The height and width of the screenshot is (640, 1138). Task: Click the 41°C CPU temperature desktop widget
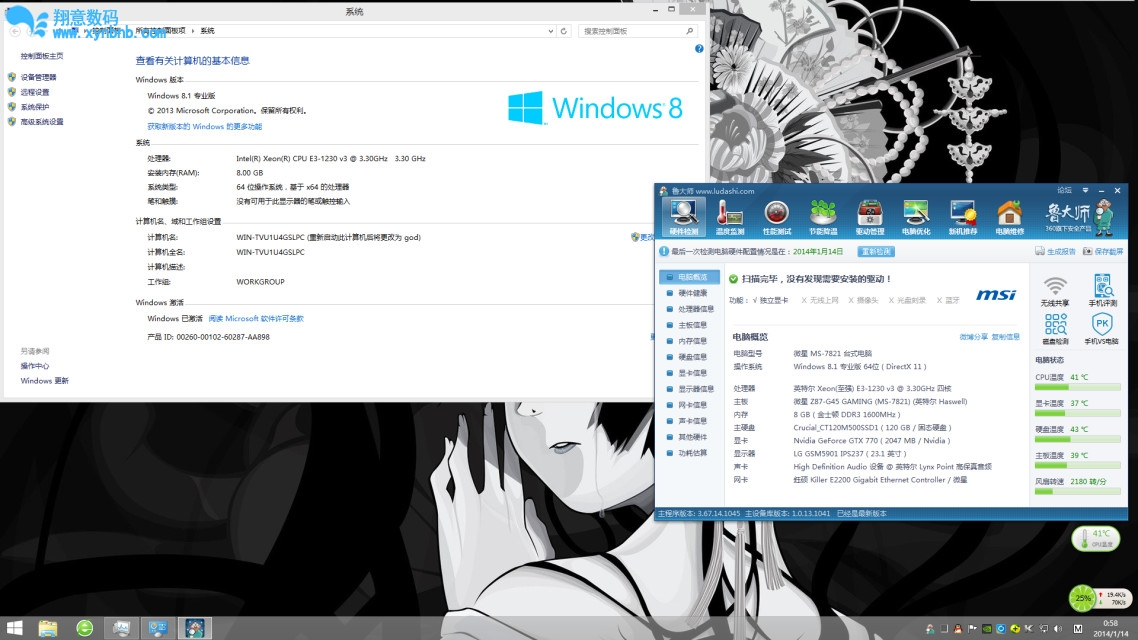[x=1095, y=538]
